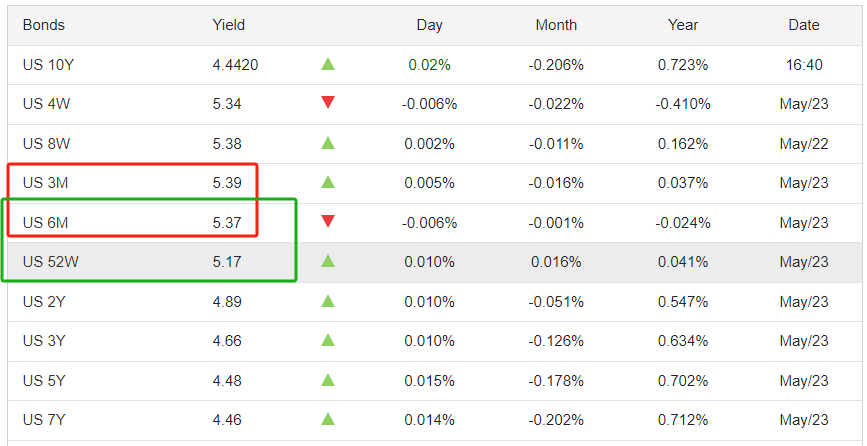The height and width of the screenshot is (446, 867).
Task: Click the red down arrow for US 6M
Action: (328, 222)
